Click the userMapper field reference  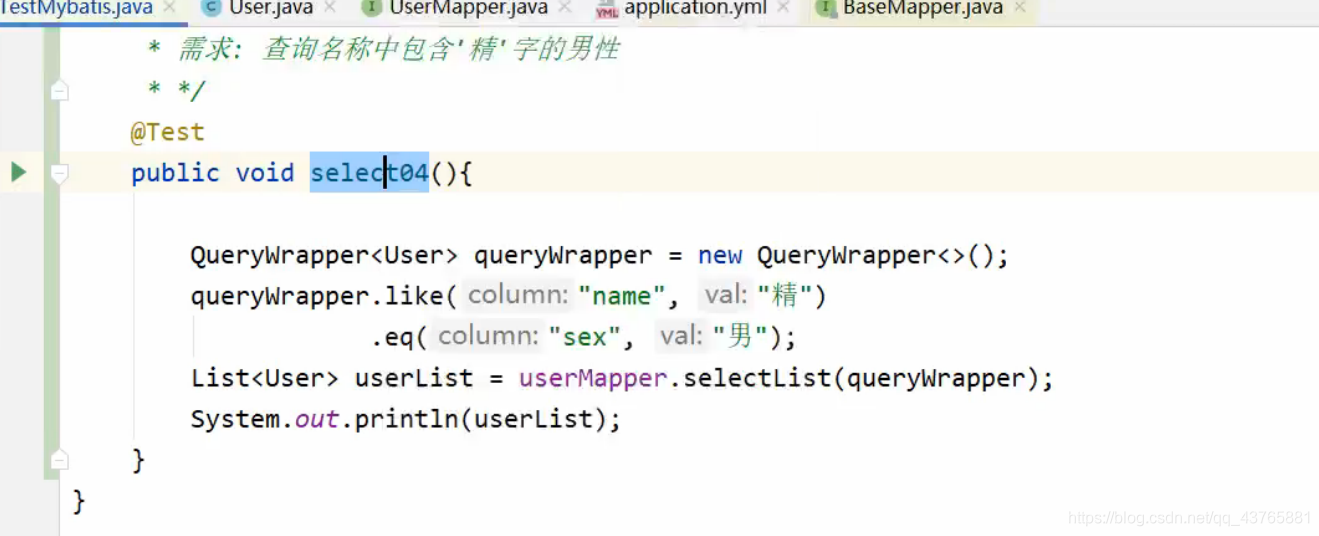(x=593, y=379)
